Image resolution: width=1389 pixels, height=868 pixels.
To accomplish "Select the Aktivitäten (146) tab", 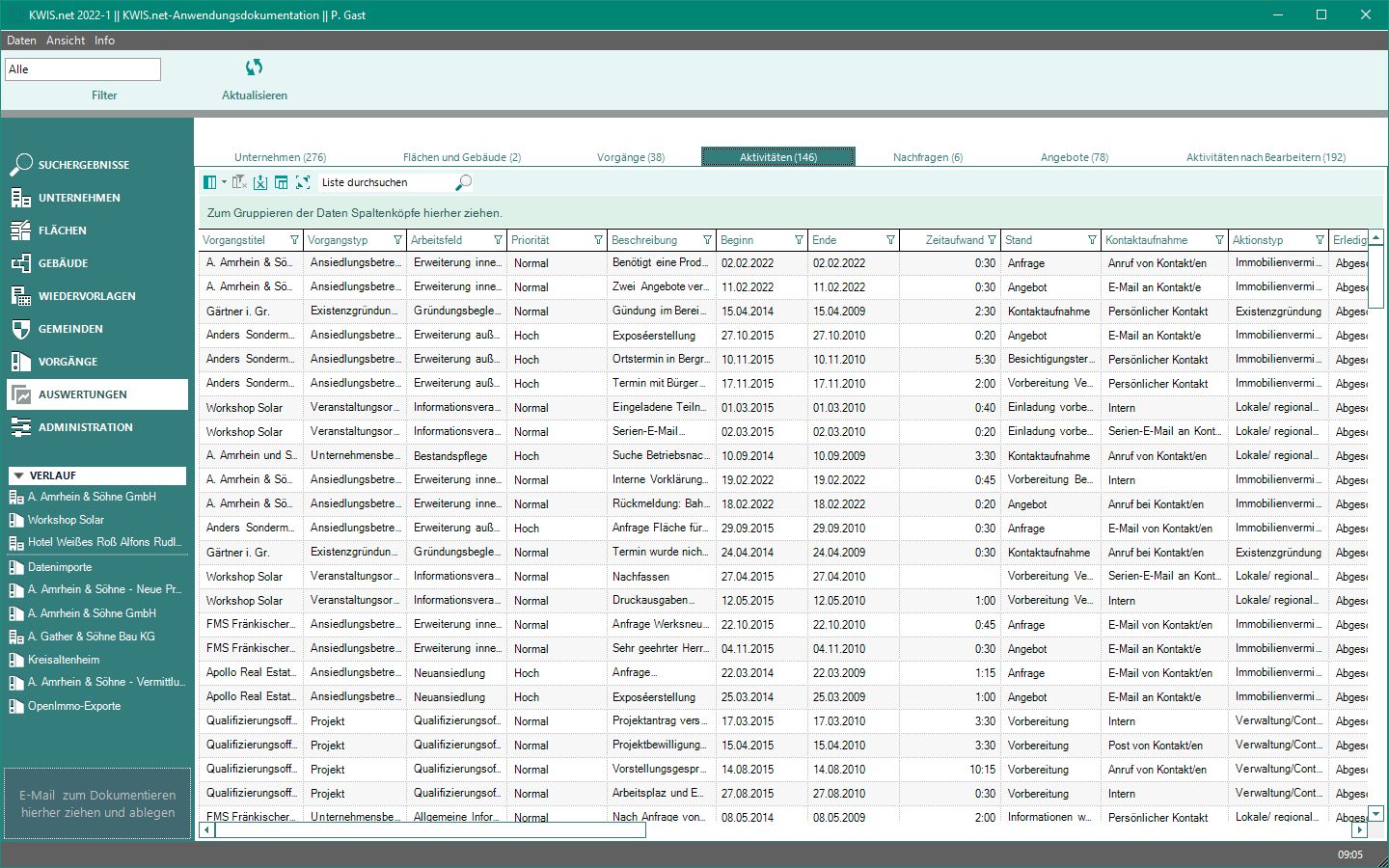I will (778, 157).
